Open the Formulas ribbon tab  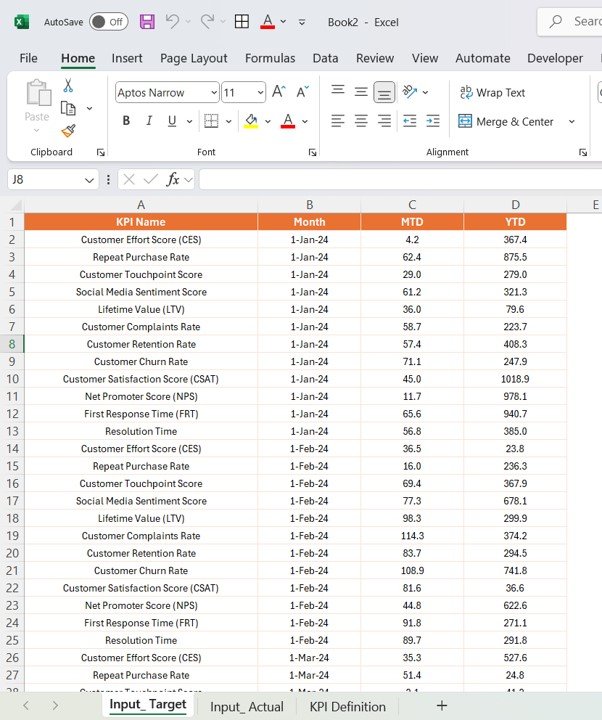[270, 58]
